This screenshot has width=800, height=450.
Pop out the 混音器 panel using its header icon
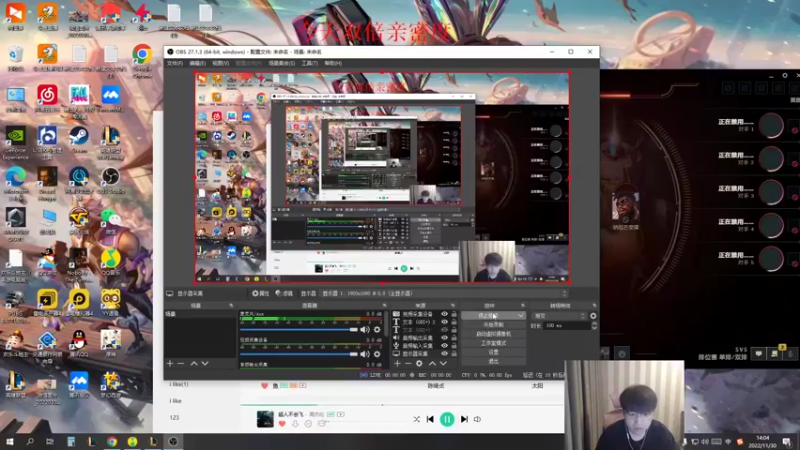pos(384,306)
